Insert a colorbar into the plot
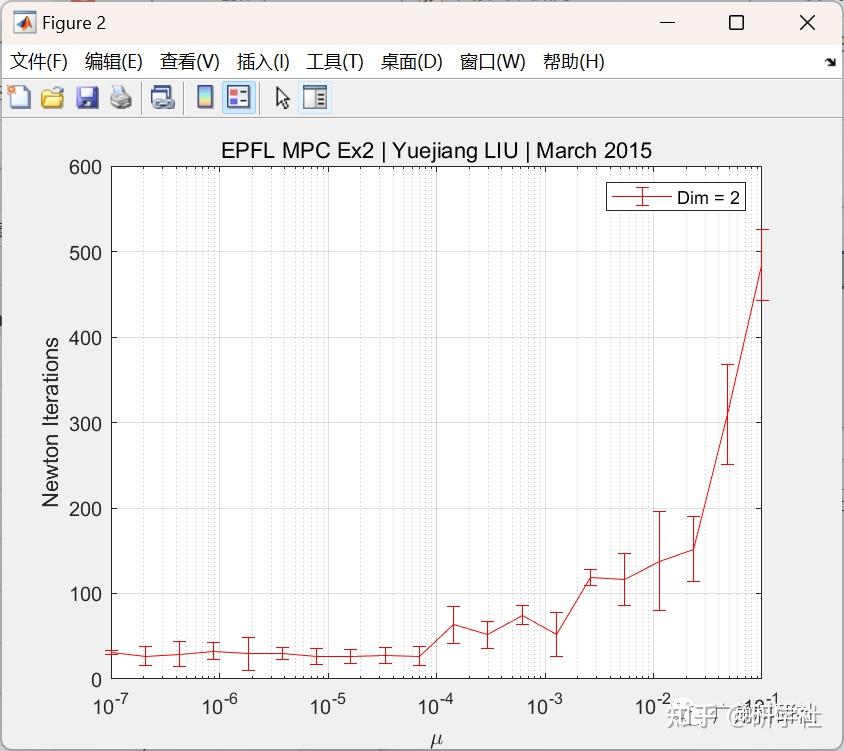Image resolution: width=844 pixels, height=751 pixels. click(x=205, y=97)
